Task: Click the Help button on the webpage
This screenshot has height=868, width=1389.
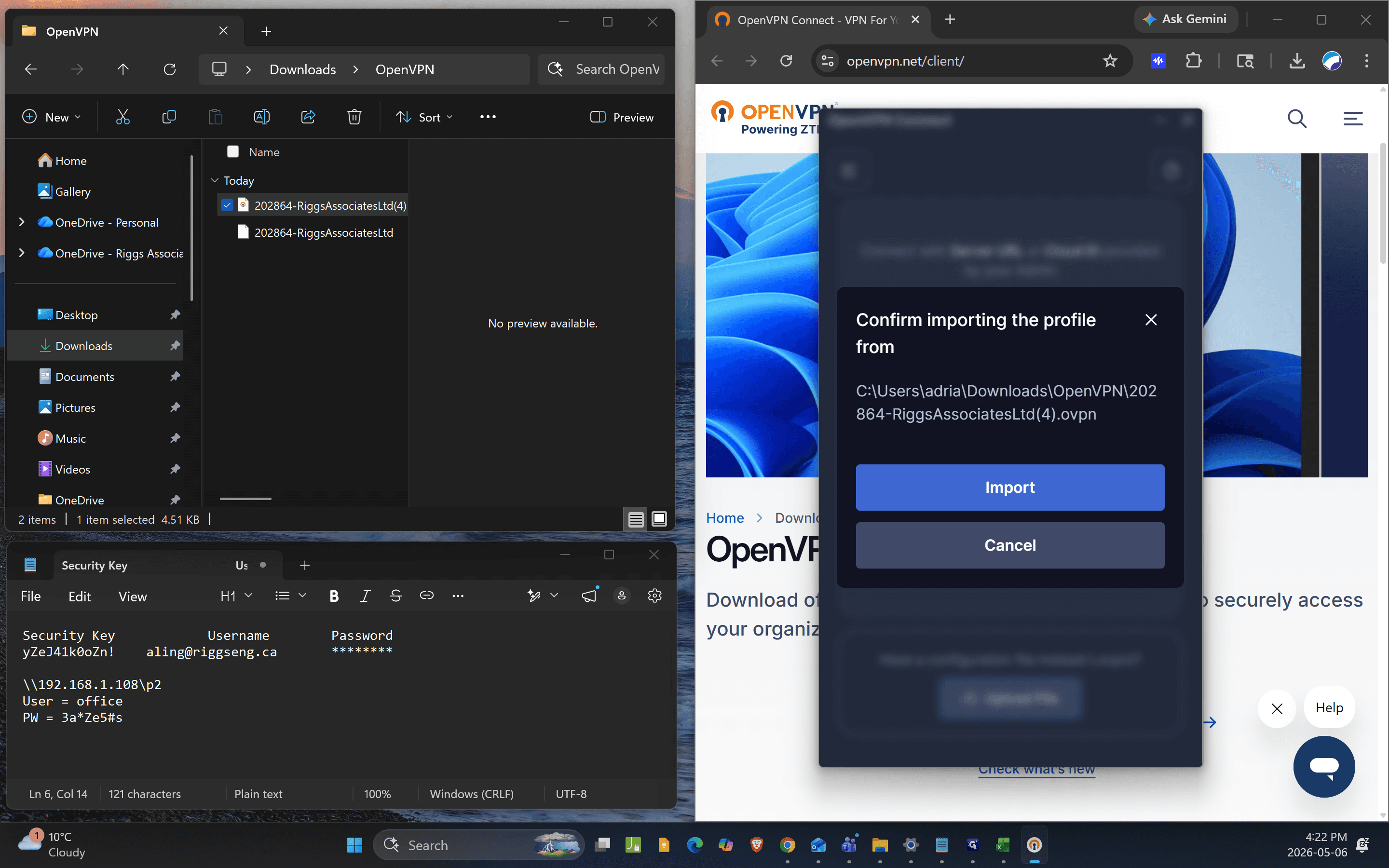Action: [x=1329, y=708]
